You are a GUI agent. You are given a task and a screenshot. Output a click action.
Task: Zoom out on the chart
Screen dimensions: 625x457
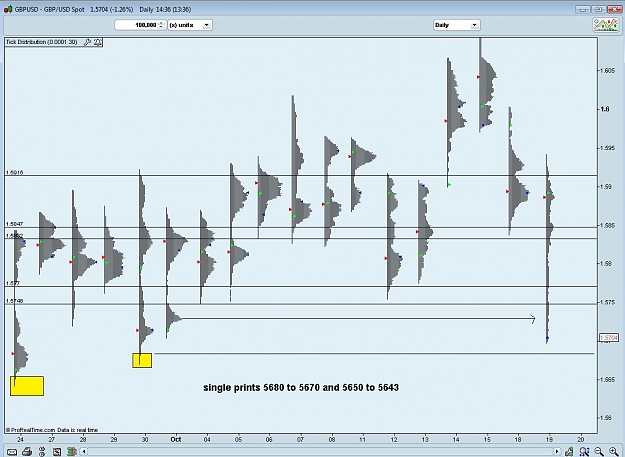[599, 451]
